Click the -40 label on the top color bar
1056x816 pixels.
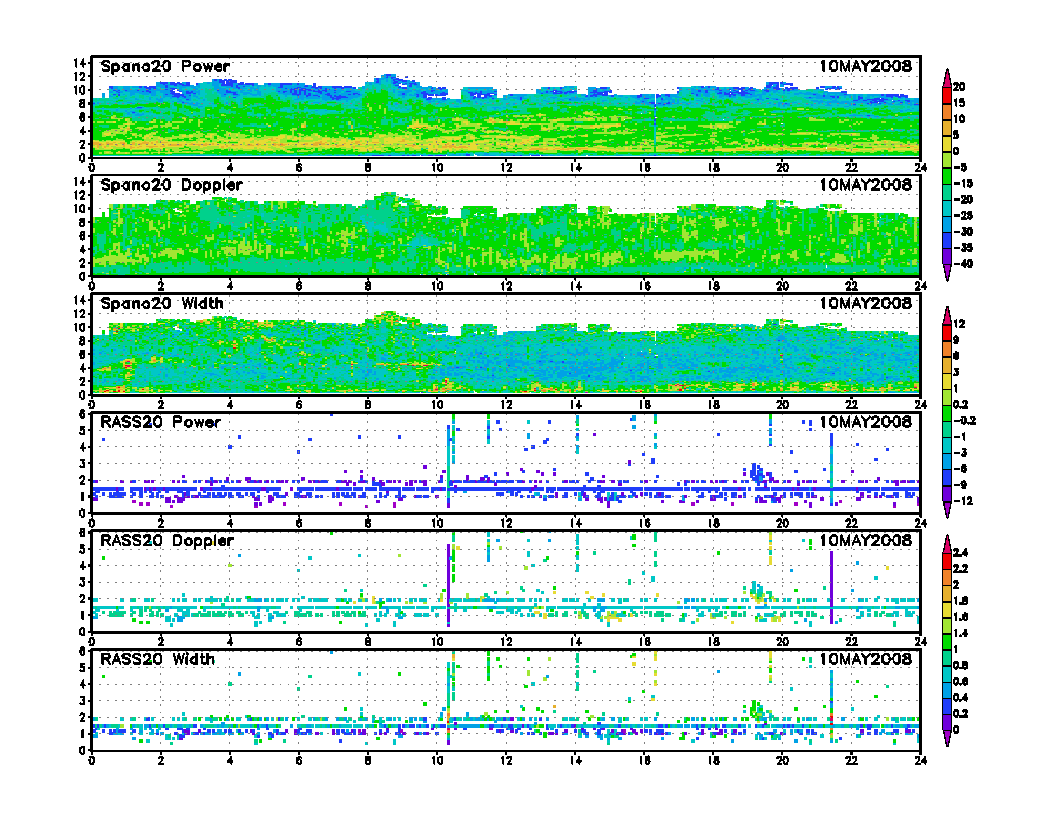click(x=963, y=265)
